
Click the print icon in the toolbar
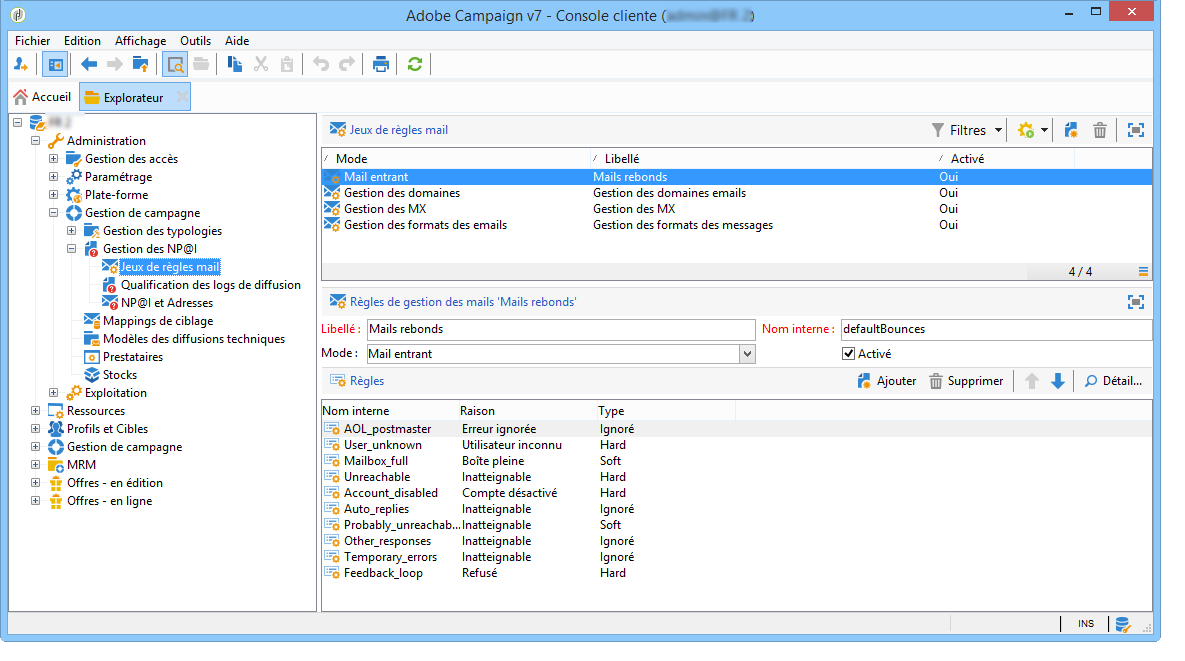pyautogui.click(x=381, y=65)
